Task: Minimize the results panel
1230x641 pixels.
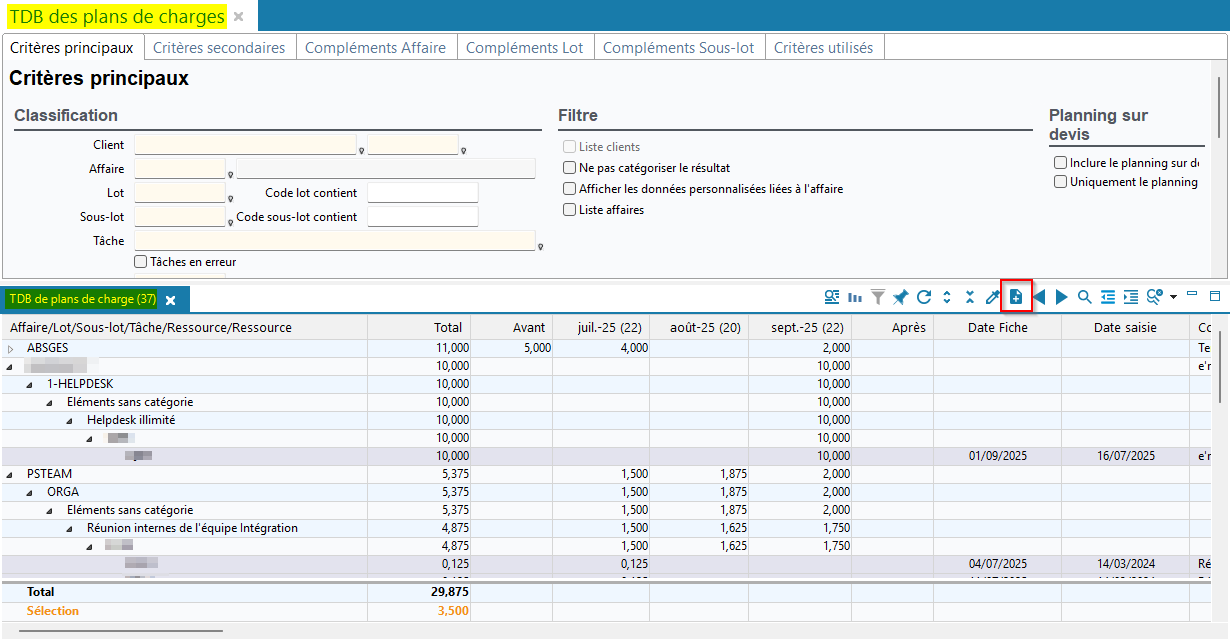Action: (1192, 295)
